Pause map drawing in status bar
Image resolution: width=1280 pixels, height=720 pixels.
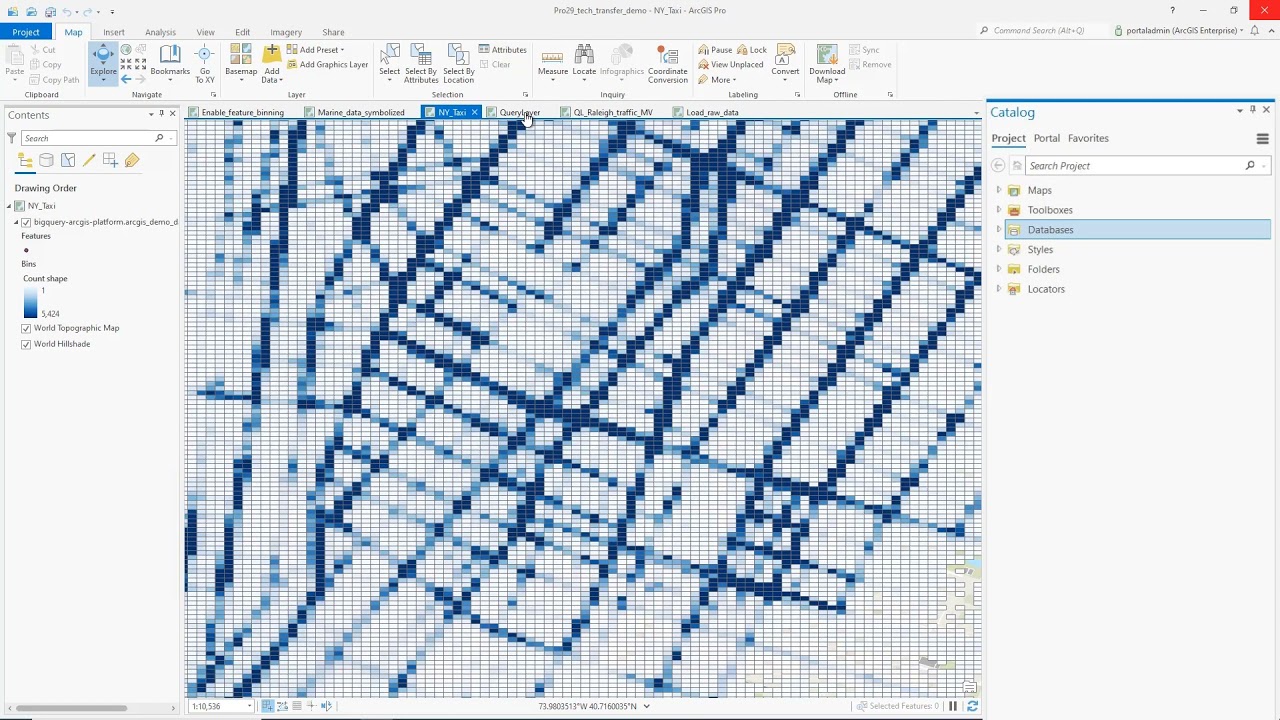click(953, 707)
